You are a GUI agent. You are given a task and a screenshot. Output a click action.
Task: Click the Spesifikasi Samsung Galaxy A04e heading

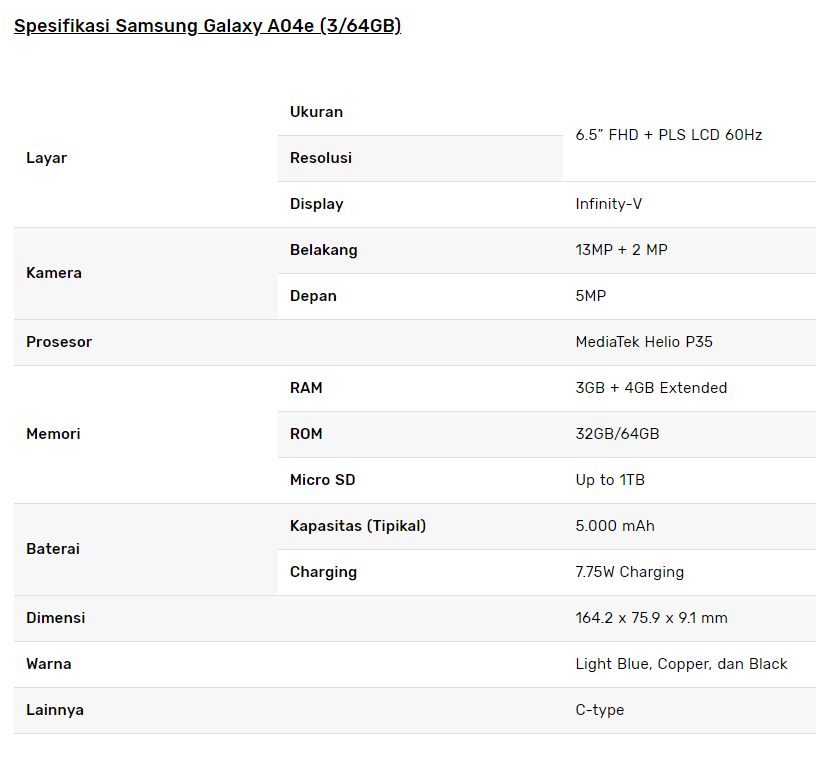click(207, 26)
